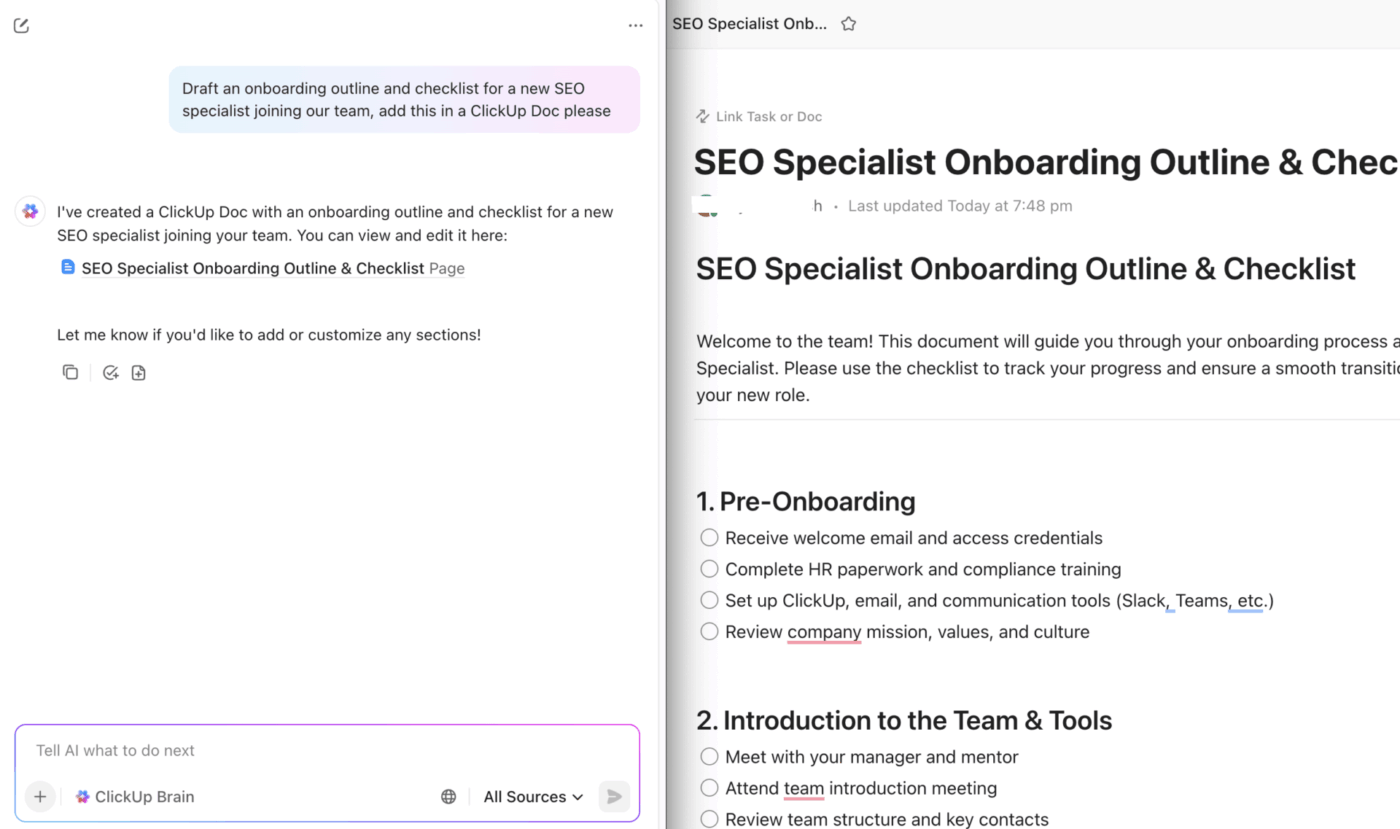Expand the All Sources dropdown
Image resolution: width=1400 pixels, height=829 pixels.
pyautogui.click(x=533, y=797)
